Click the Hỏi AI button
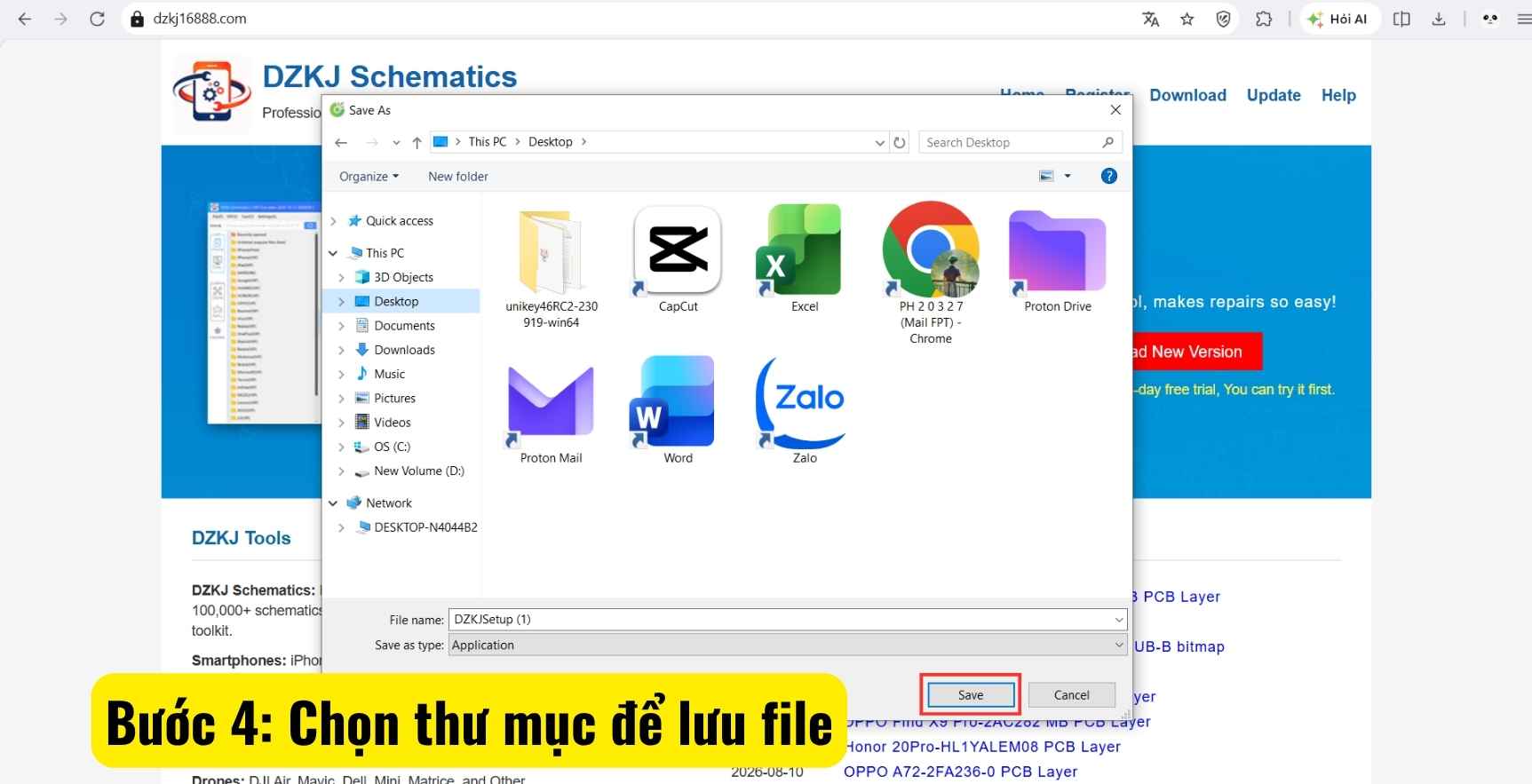The height and width of the screenshot is (784, 1532). (1339, 19)
